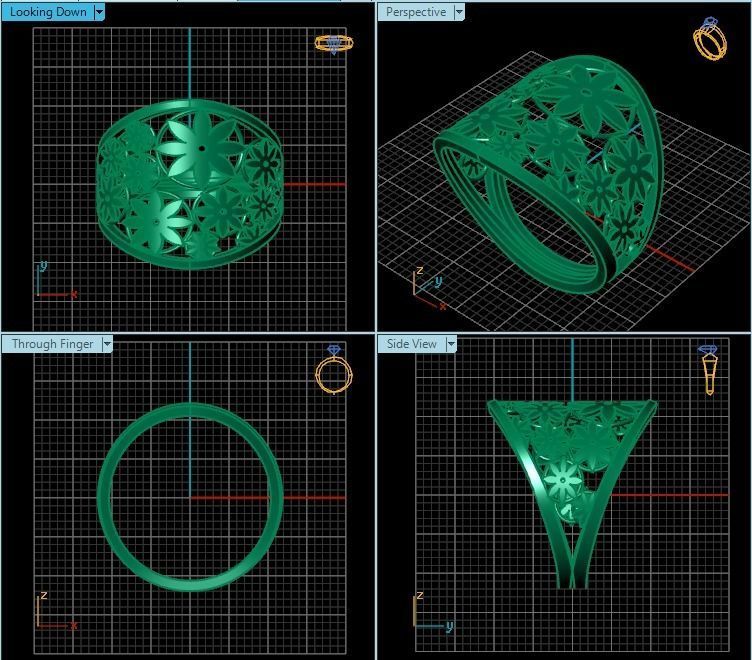Click the Through Finger viewport label
Screen dimensions: 752x660
(x=53, y=344)
